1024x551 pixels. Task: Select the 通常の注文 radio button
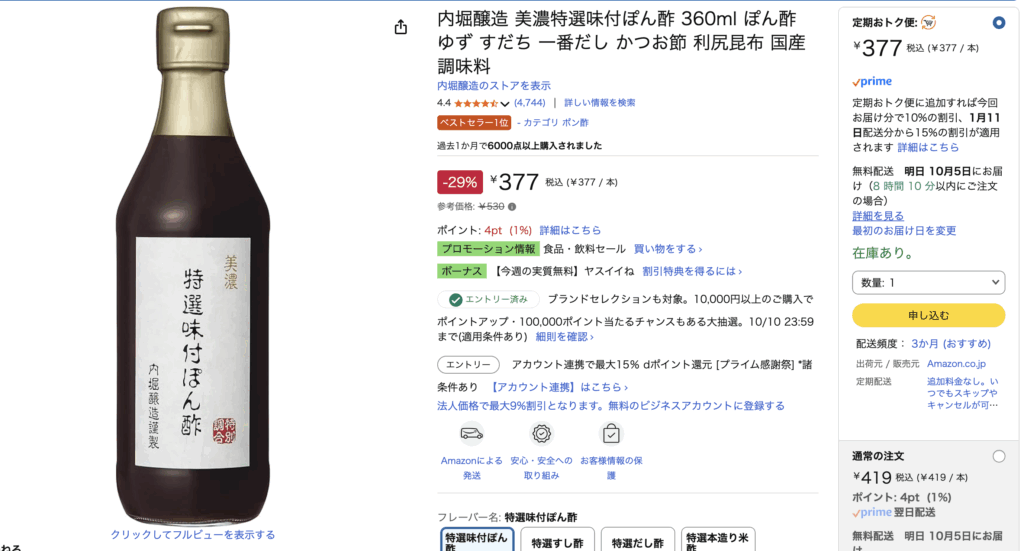999,456
